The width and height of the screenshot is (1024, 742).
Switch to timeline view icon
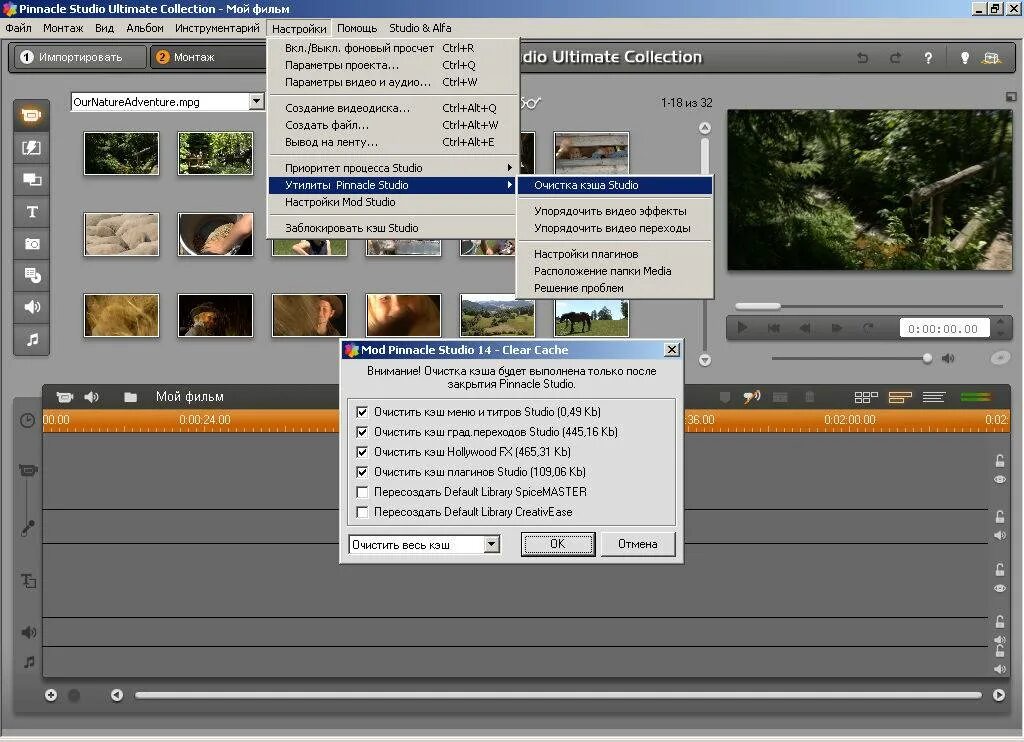(900, 397)
